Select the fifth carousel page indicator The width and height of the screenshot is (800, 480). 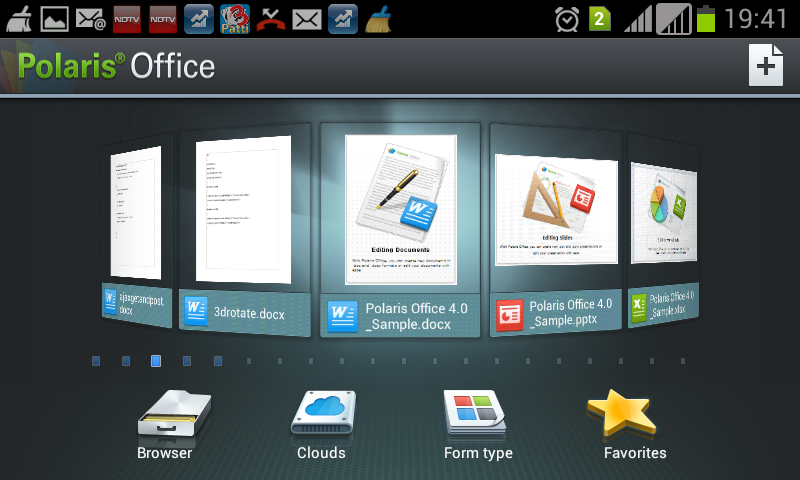tap(218, 361)
